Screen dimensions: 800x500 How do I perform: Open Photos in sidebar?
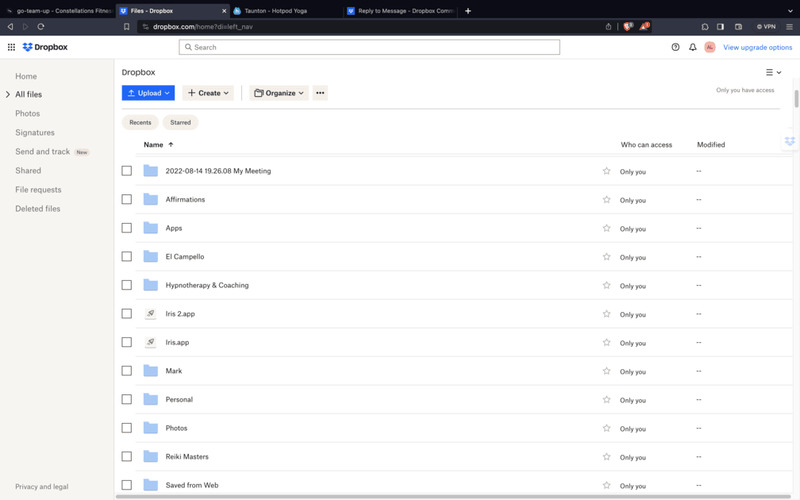28,113
